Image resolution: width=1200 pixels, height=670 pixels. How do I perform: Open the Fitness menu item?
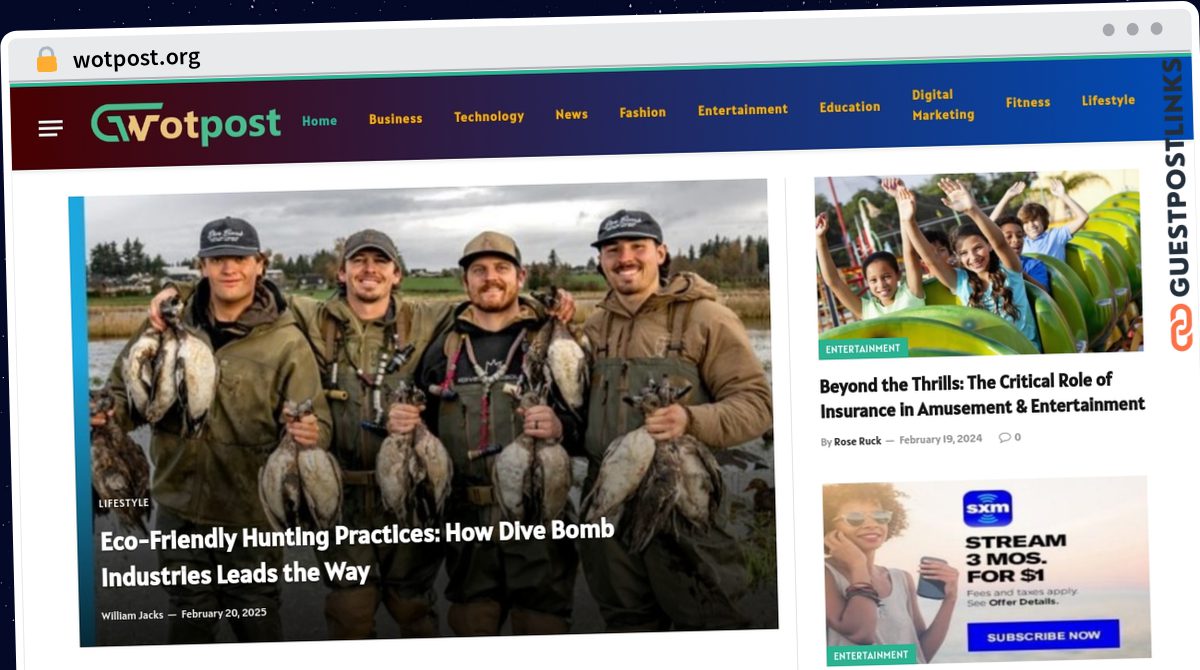(x=1028, y=102)
